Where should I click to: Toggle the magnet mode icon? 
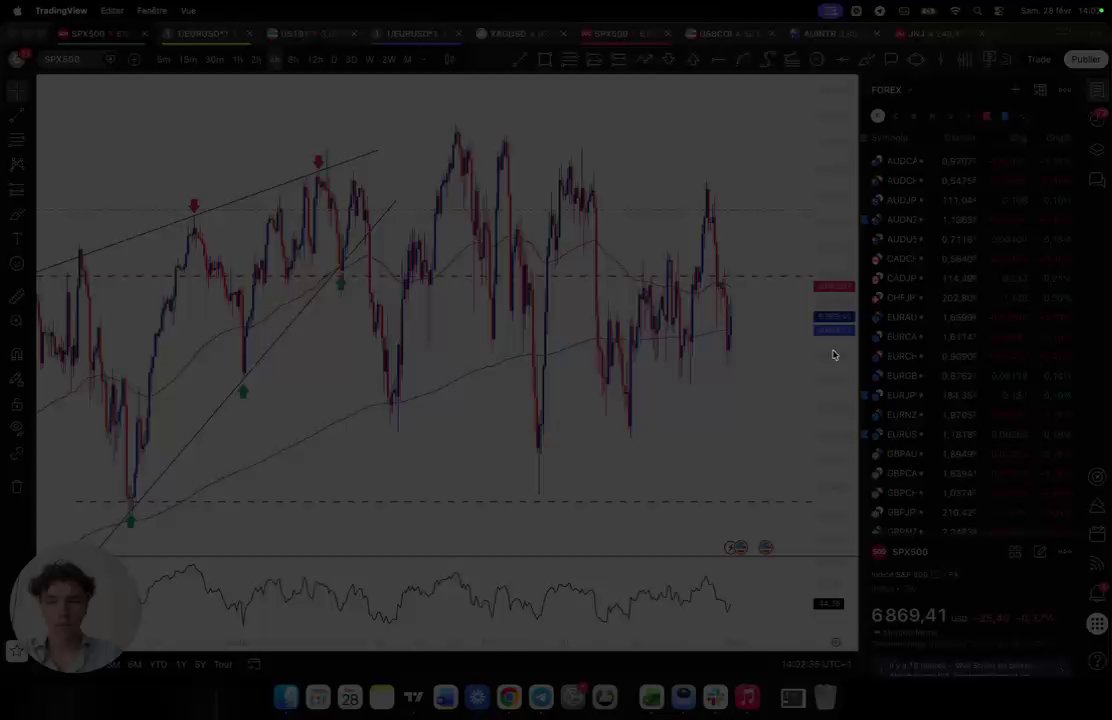(17, 354)
